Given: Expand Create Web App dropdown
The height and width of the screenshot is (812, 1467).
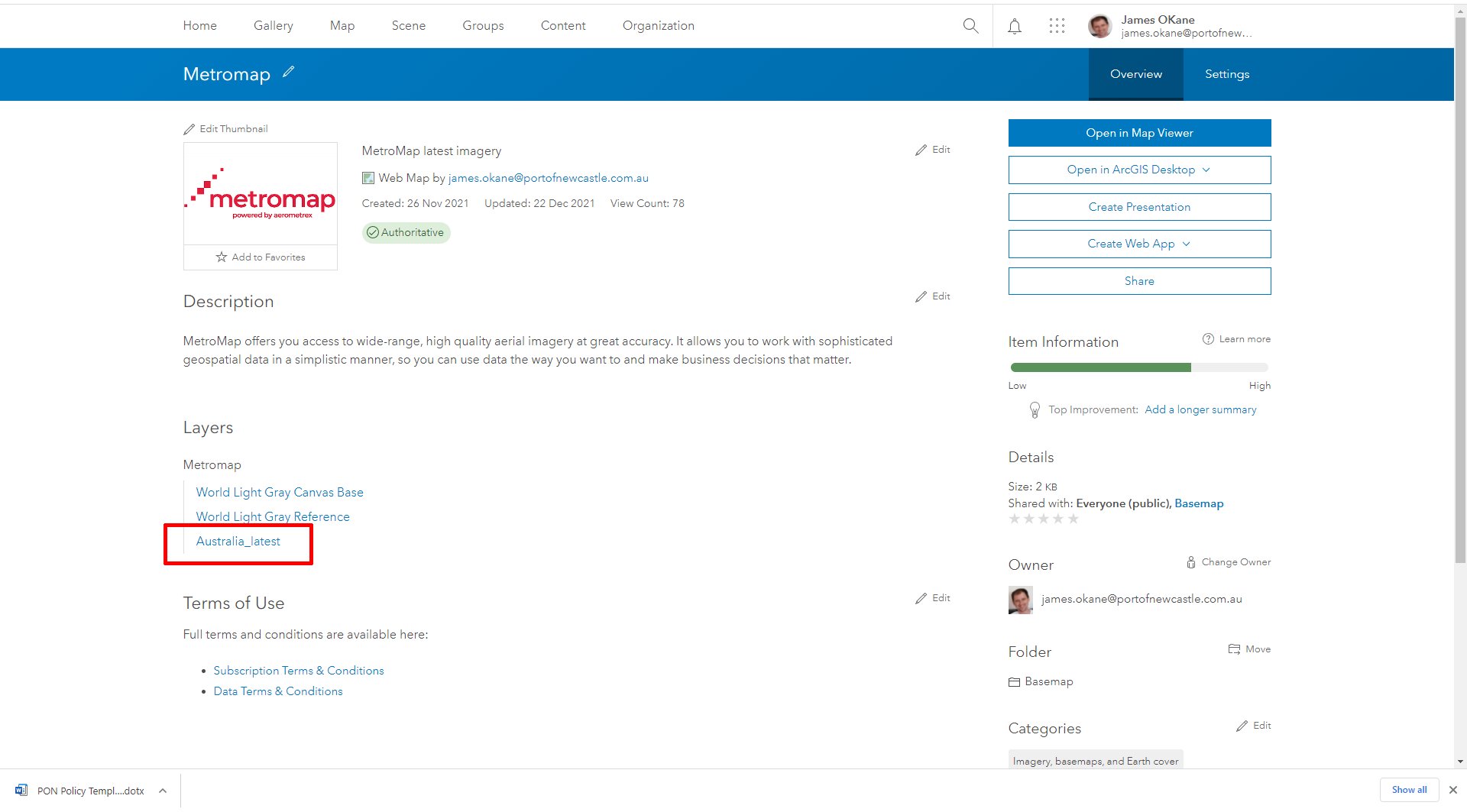Looking at the screenshot, I should (1187, 244).
